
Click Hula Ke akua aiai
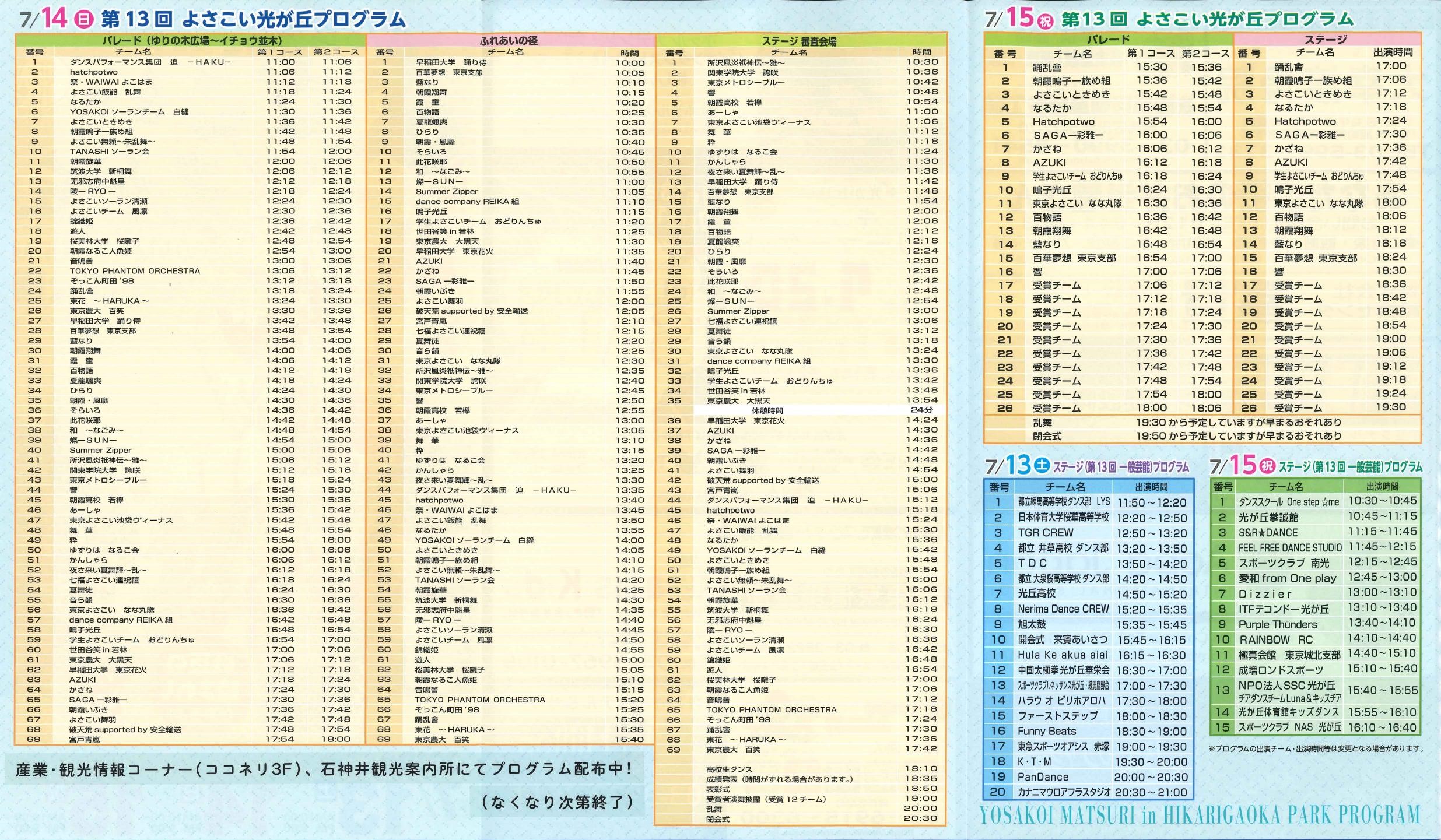1063,655
